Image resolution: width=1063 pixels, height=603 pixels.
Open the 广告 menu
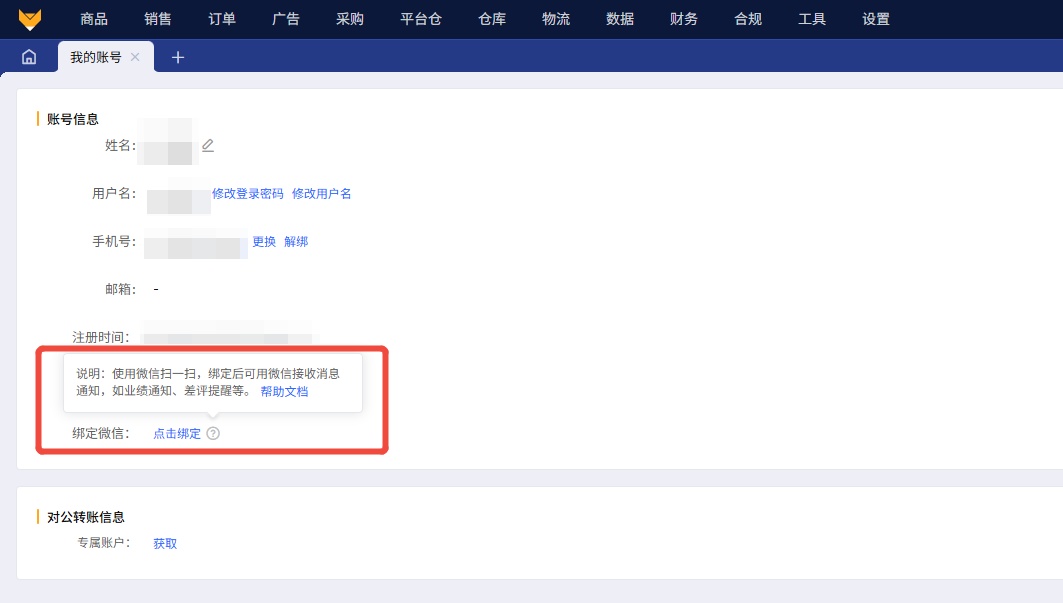click(x=285, y=19)
